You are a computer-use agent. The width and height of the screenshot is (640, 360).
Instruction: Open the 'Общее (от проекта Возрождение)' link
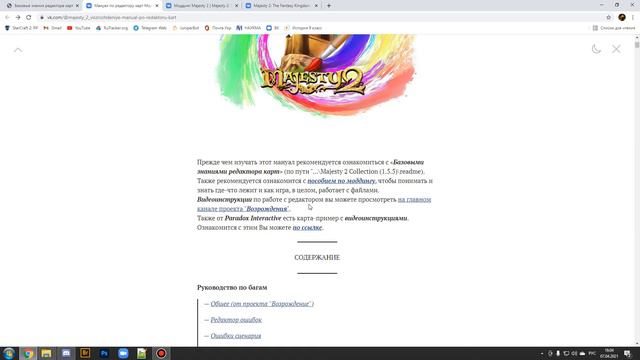(x=262, y=304)
